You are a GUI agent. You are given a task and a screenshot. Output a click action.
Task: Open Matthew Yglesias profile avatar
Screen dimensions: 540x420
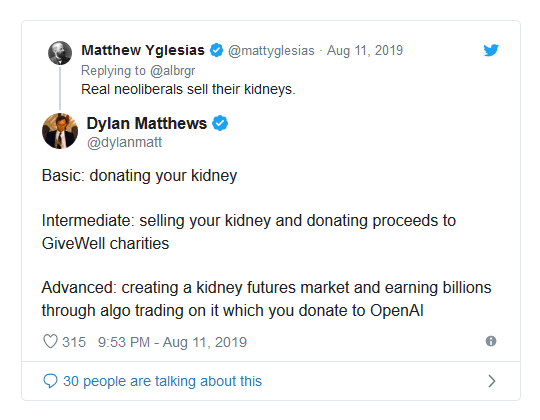click(60, 53)
